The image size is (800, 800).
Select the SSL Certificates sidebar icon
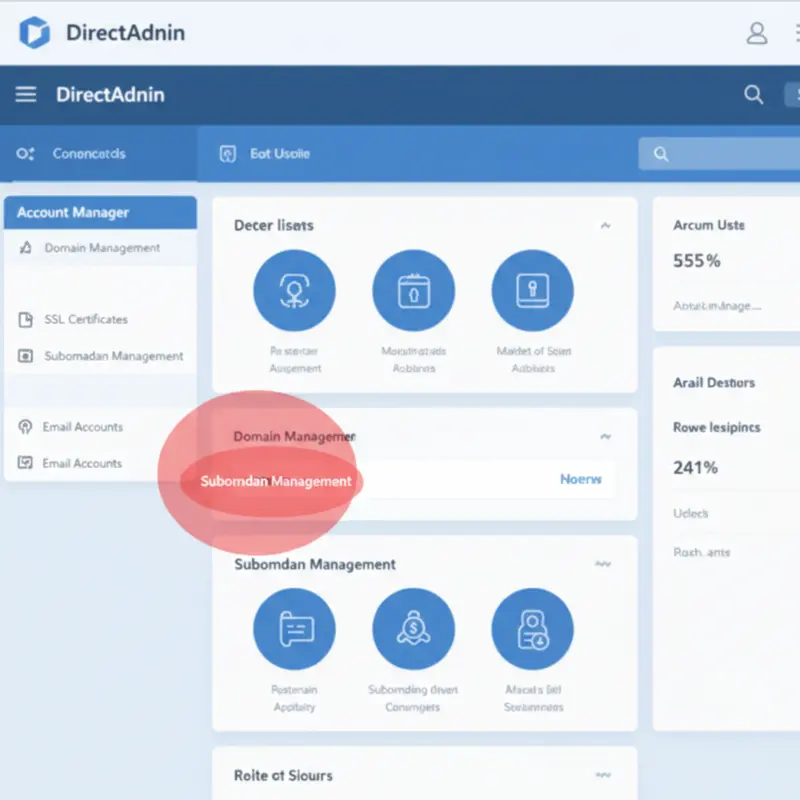tap(23, 319)
